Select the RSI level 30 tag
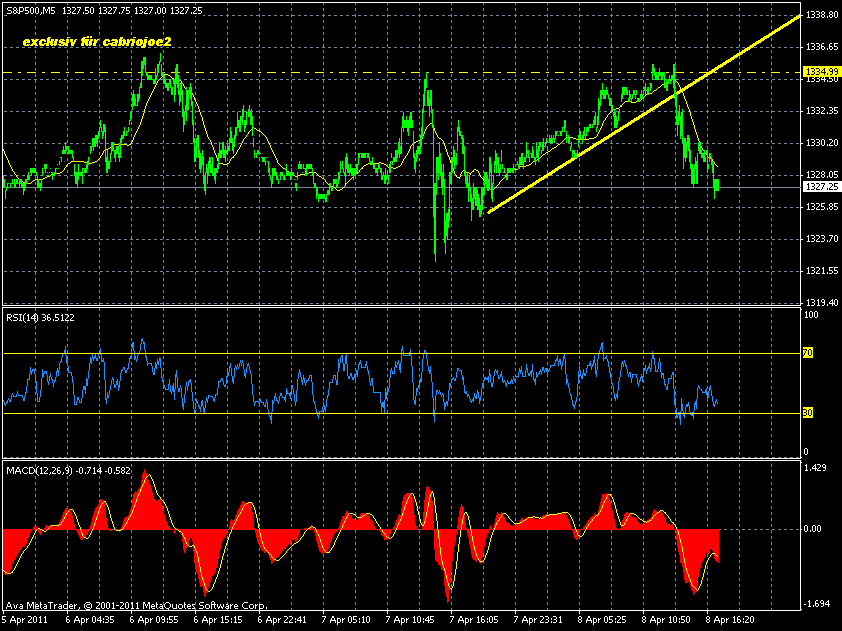 808,413
